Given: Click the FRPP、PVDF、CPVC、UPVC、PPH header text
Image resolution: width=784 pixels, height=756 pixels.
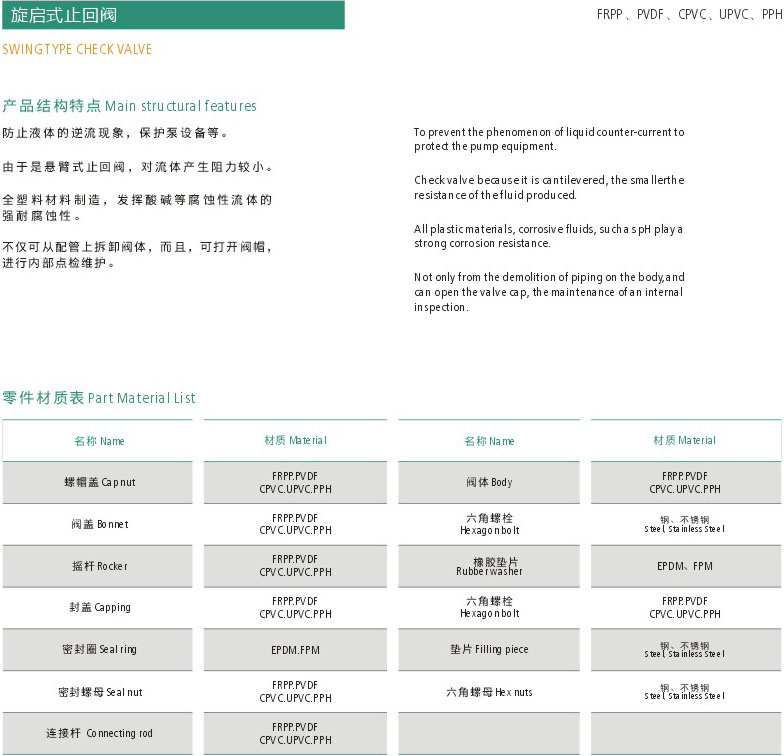Looking at the screenshot, I should pos(689,15).
